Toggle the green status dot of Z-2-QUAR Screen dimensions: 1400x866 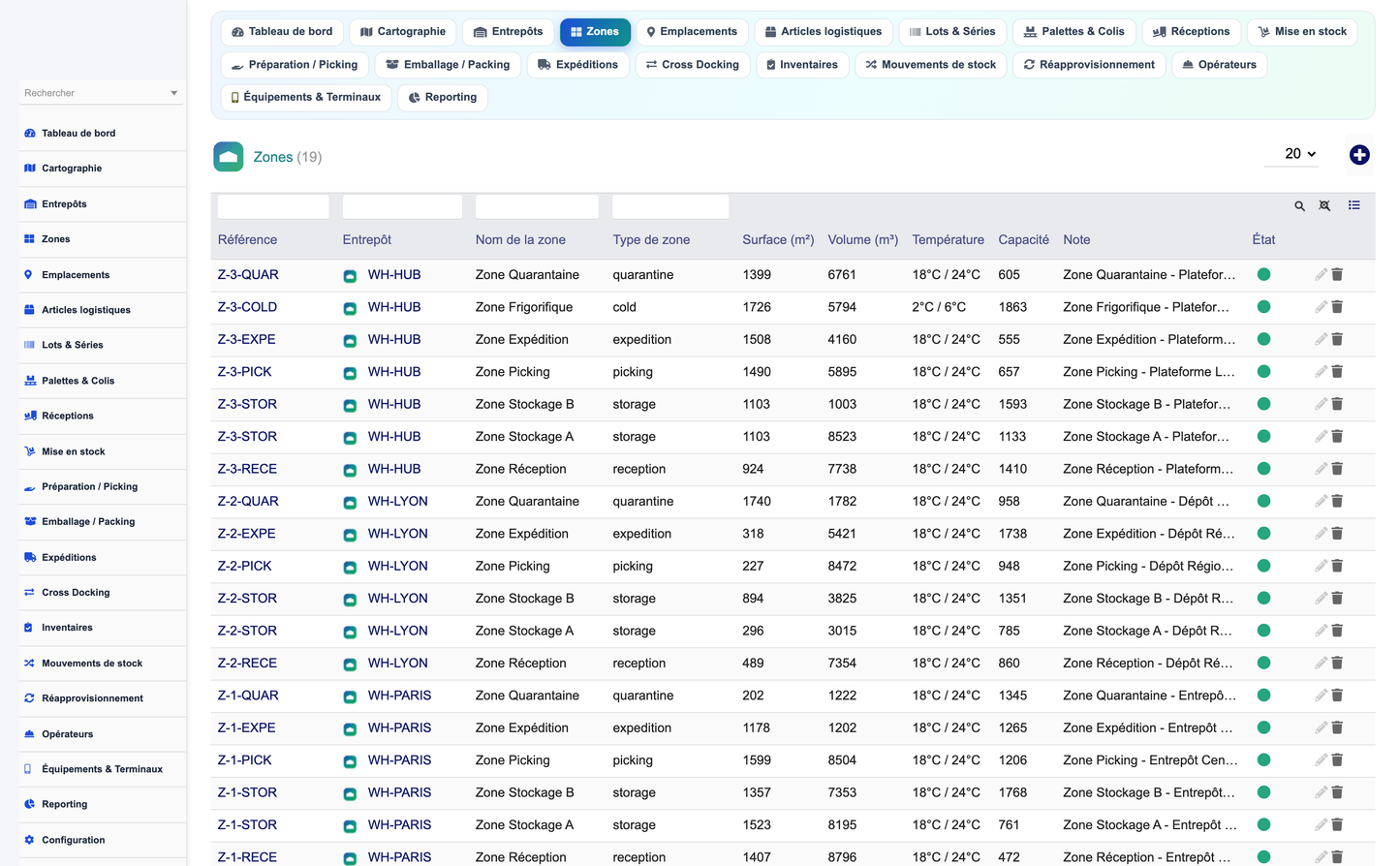[x=1263, y=501]
